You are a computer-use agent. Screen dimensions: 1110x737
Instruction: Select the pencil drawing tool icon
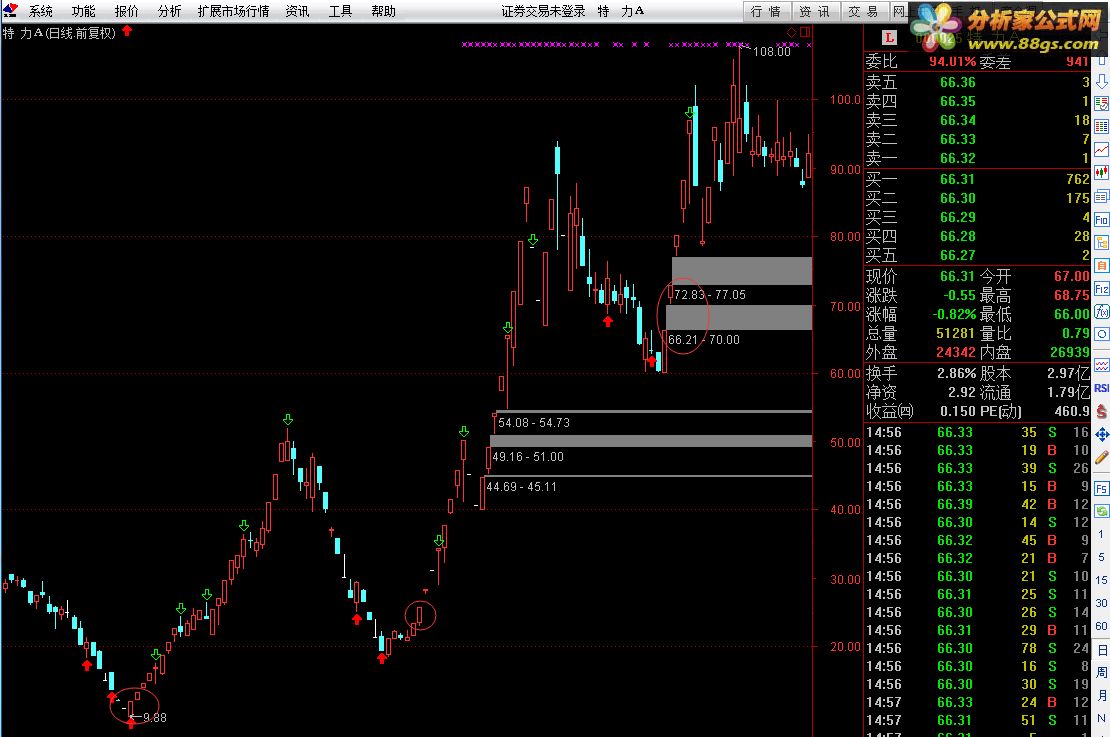point(1102,458)
